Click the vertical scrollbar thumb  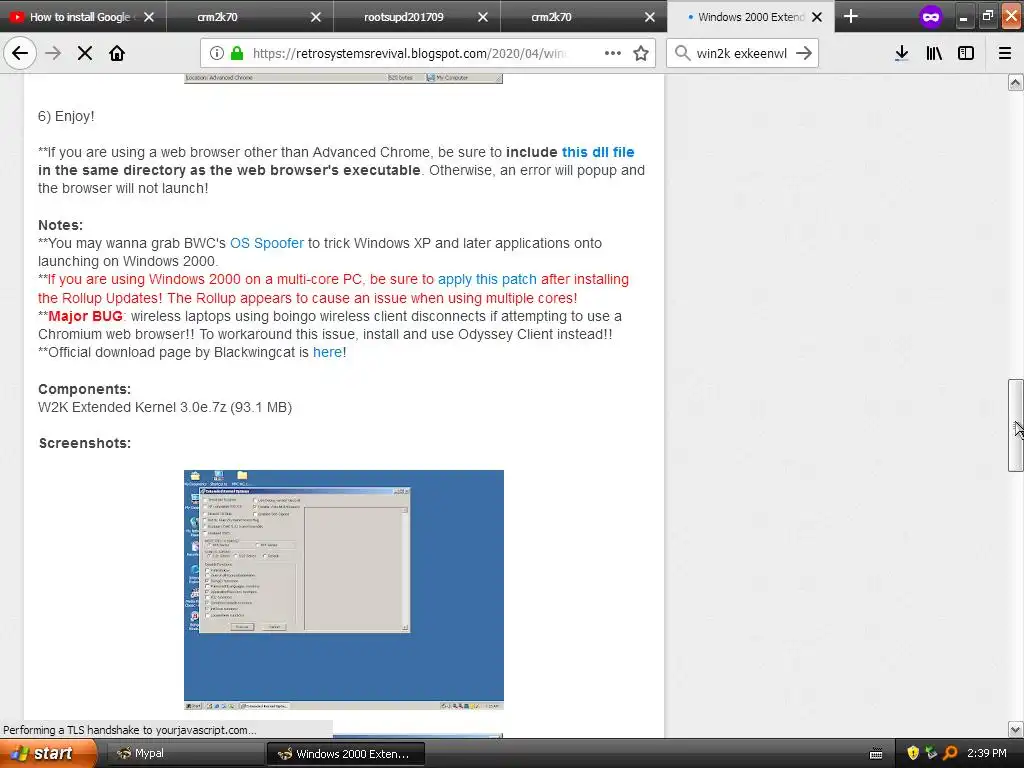pyautogui.click(x=1015, y=424)
